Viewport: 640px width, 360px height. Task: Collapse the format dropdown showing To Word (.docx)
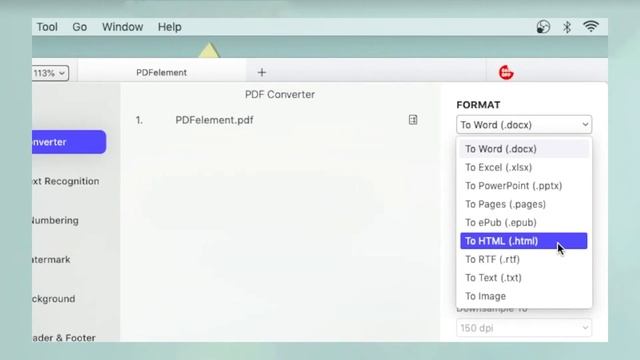(524, 124)
